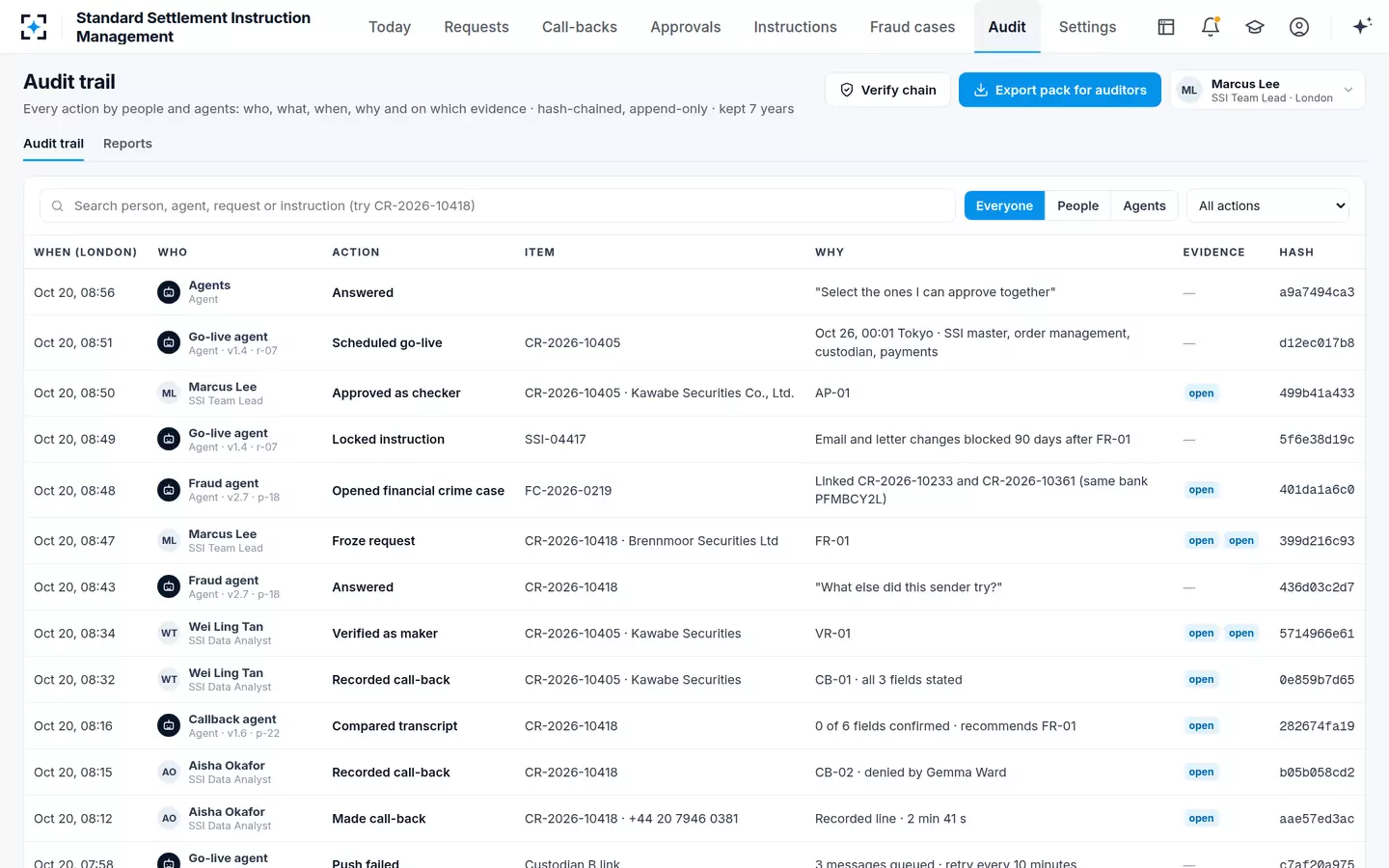1389x868 pixels.
Task: Click hash a9a7494ca3
Action: point(1317,292)
